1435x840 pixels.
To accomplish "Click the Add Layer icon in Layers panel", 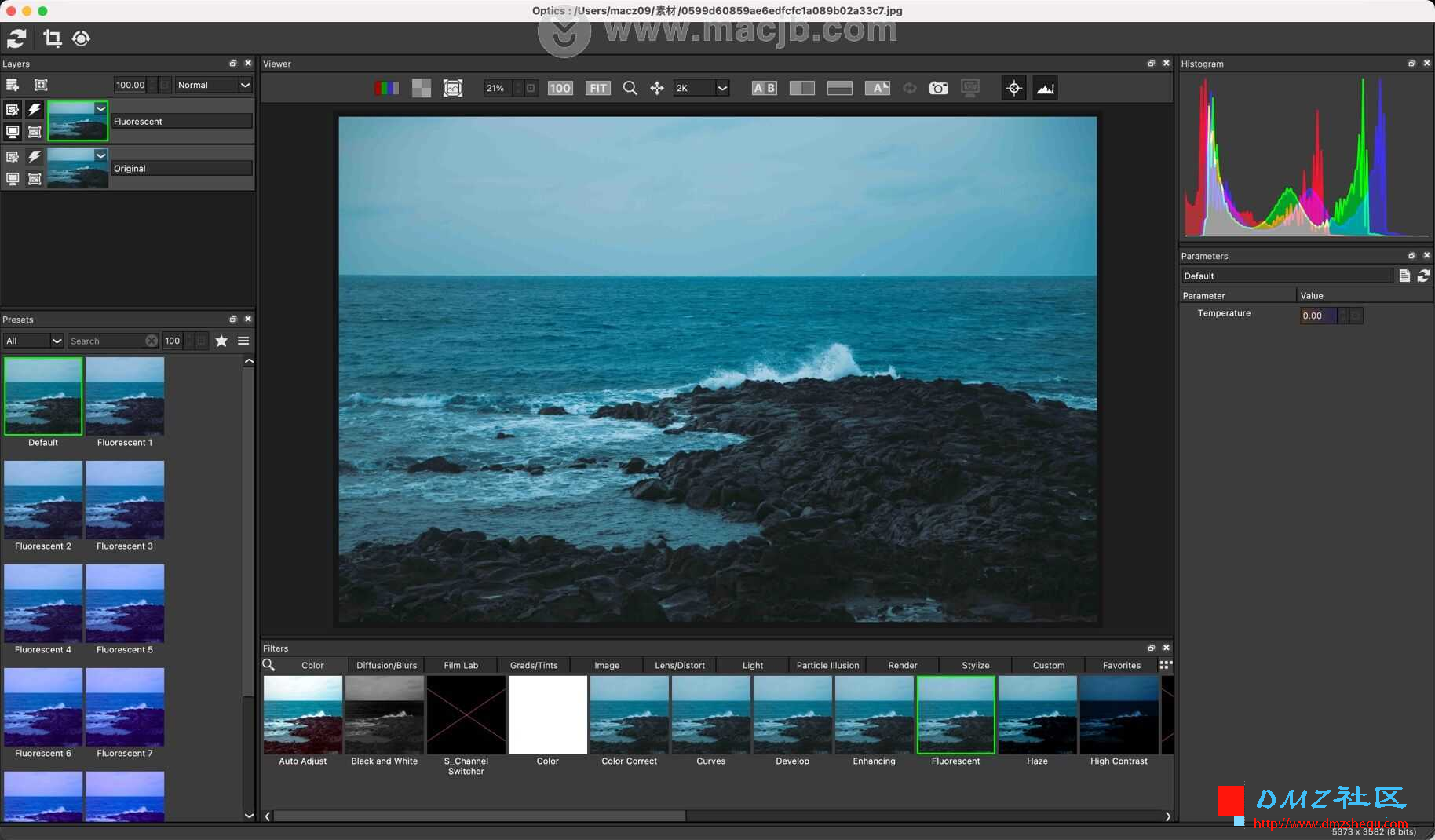I will [13, 85].
